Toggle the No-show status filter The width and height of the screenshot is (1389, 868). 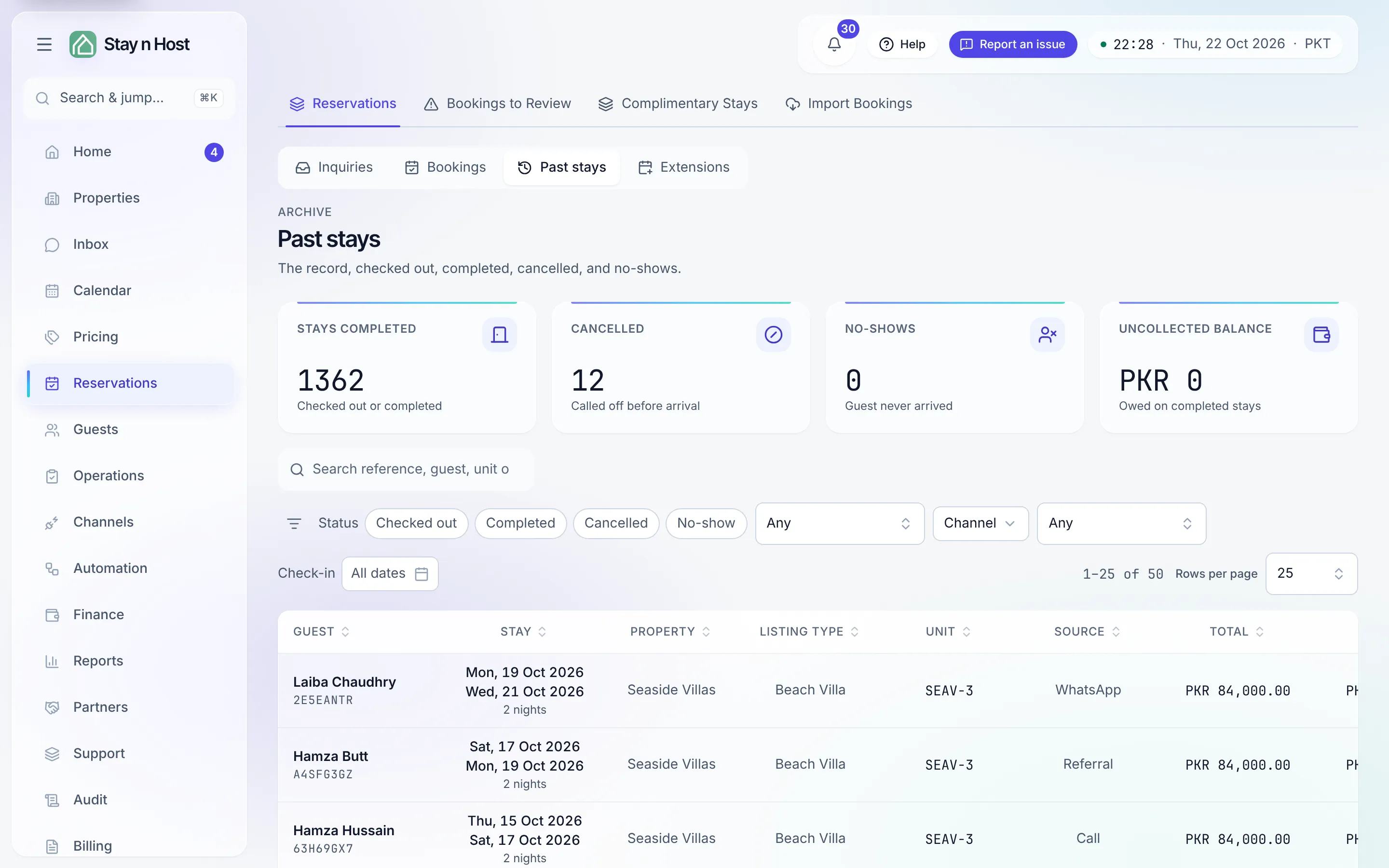click(x=706, y=523)
